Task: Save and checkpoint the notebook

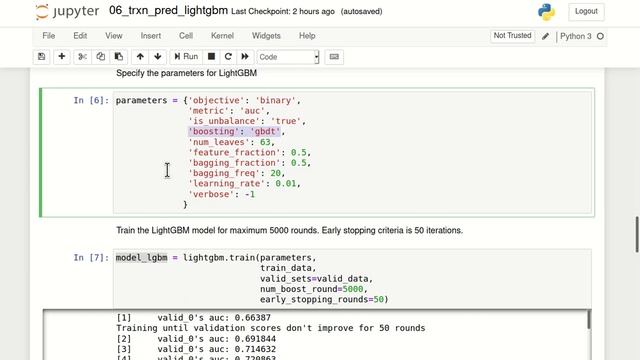Action: coord(42,57)
